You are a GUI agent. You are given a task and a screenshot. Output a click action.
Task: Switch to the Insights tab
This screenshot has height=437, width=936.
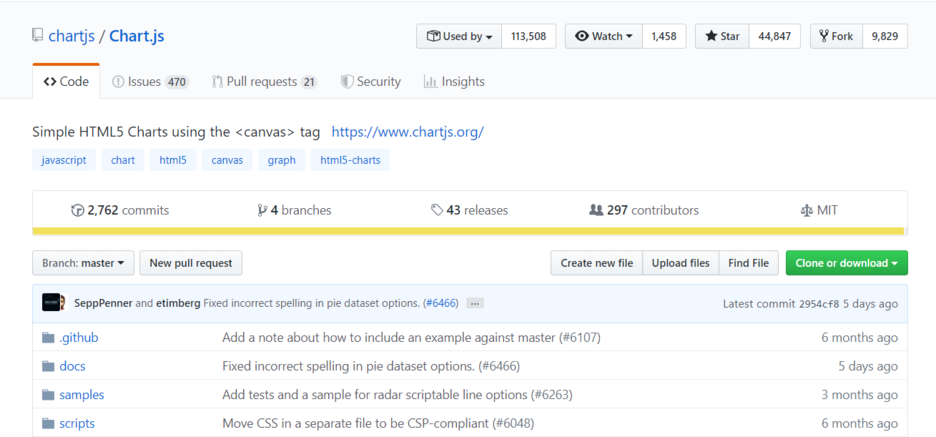pos(454,82)
